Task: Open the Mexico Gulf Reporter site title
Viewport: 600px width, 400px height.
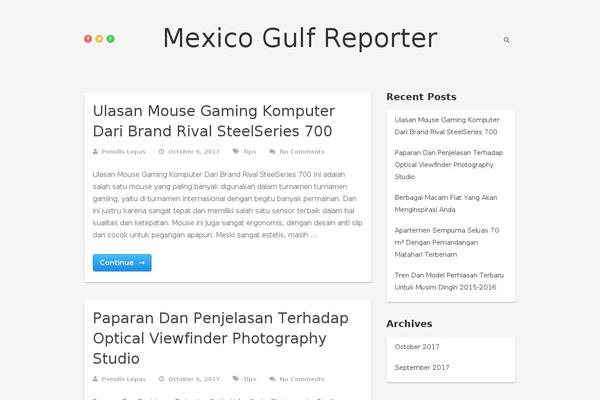Action: (300, 38)
